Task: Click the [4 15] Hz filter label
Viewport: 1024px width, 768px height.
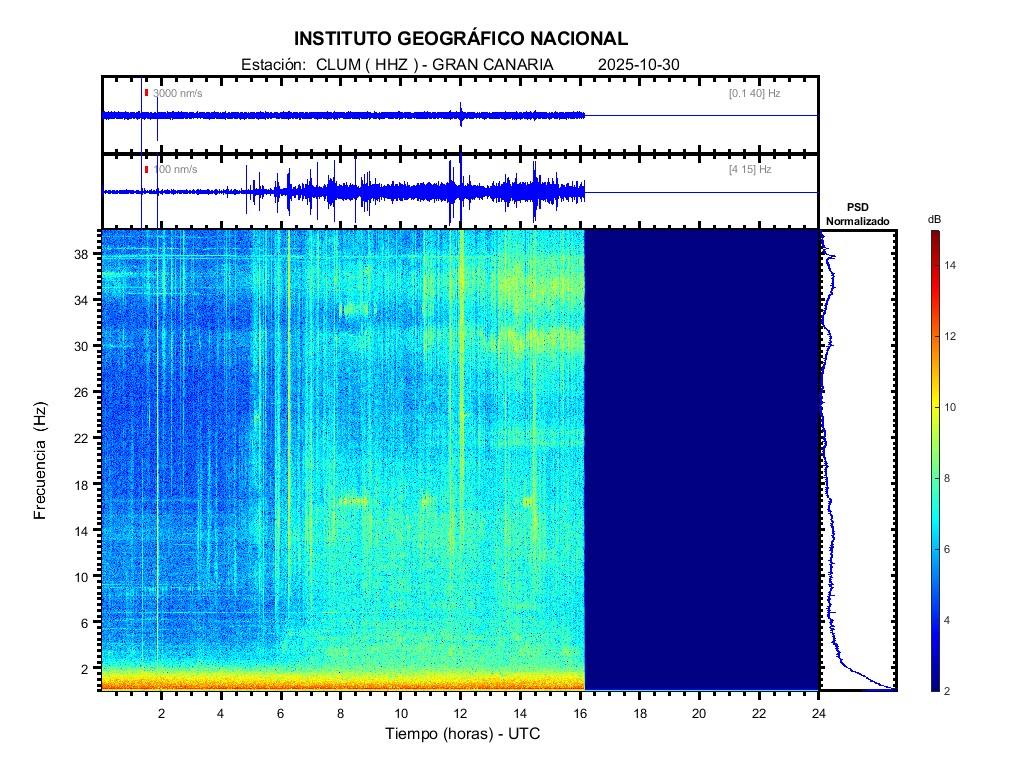Action: point(749,169)
